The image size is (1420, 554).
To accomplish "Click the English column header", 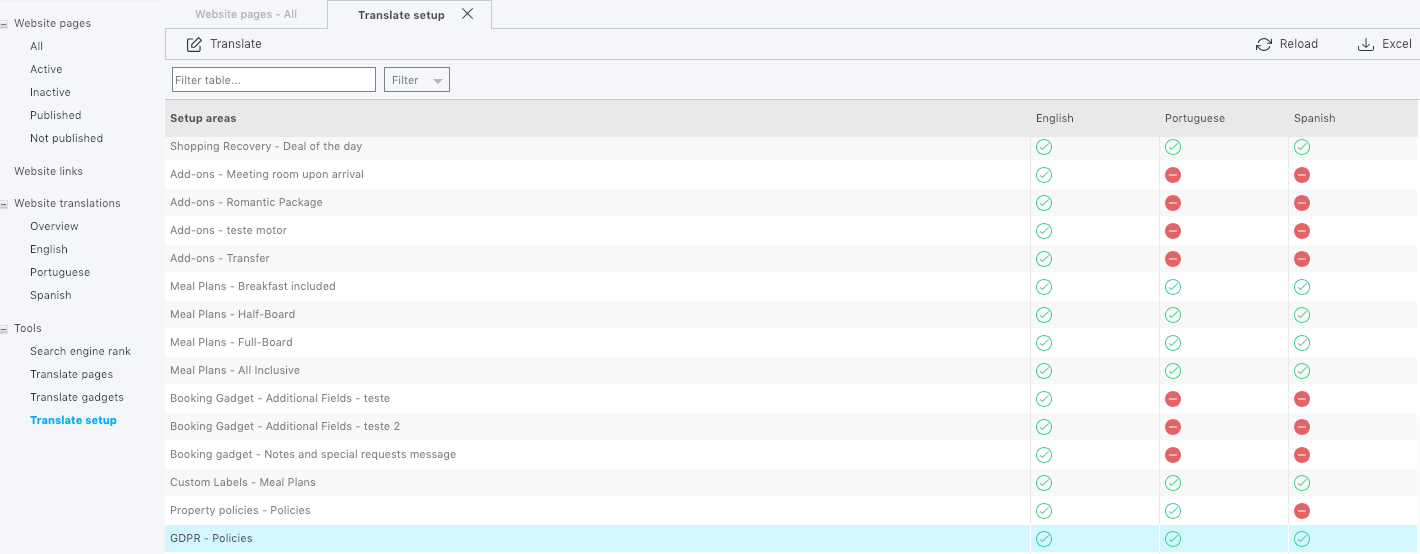I will (x=1055, y=118).
